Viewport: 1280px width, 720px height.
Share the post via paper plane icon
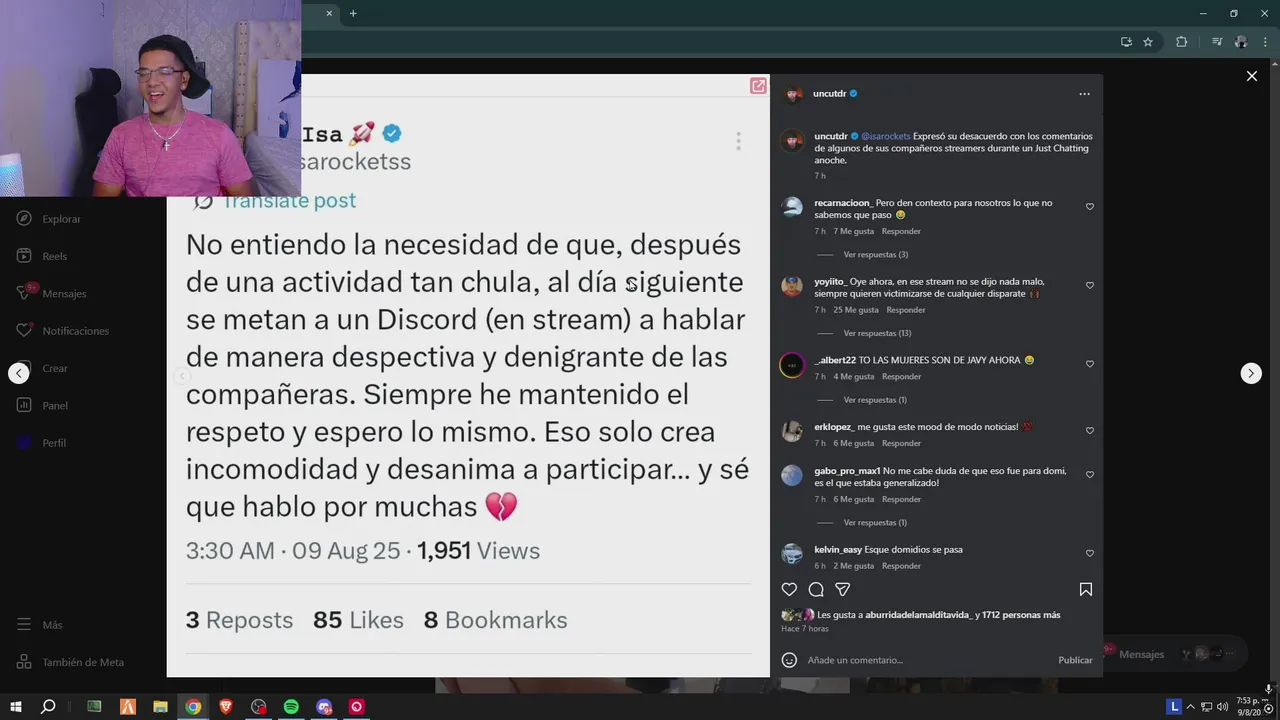point(842,590)
